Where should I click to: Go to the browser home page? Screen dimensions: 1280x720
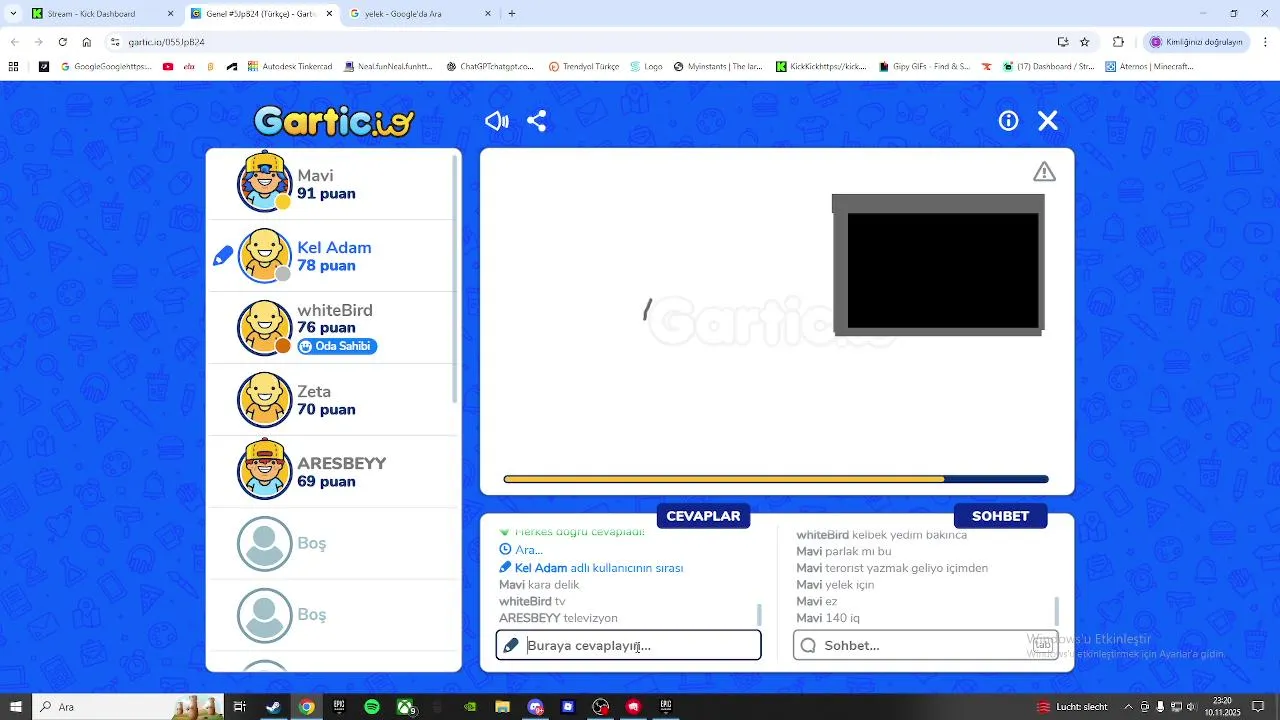pyautogui.click(x=87, y=42)
